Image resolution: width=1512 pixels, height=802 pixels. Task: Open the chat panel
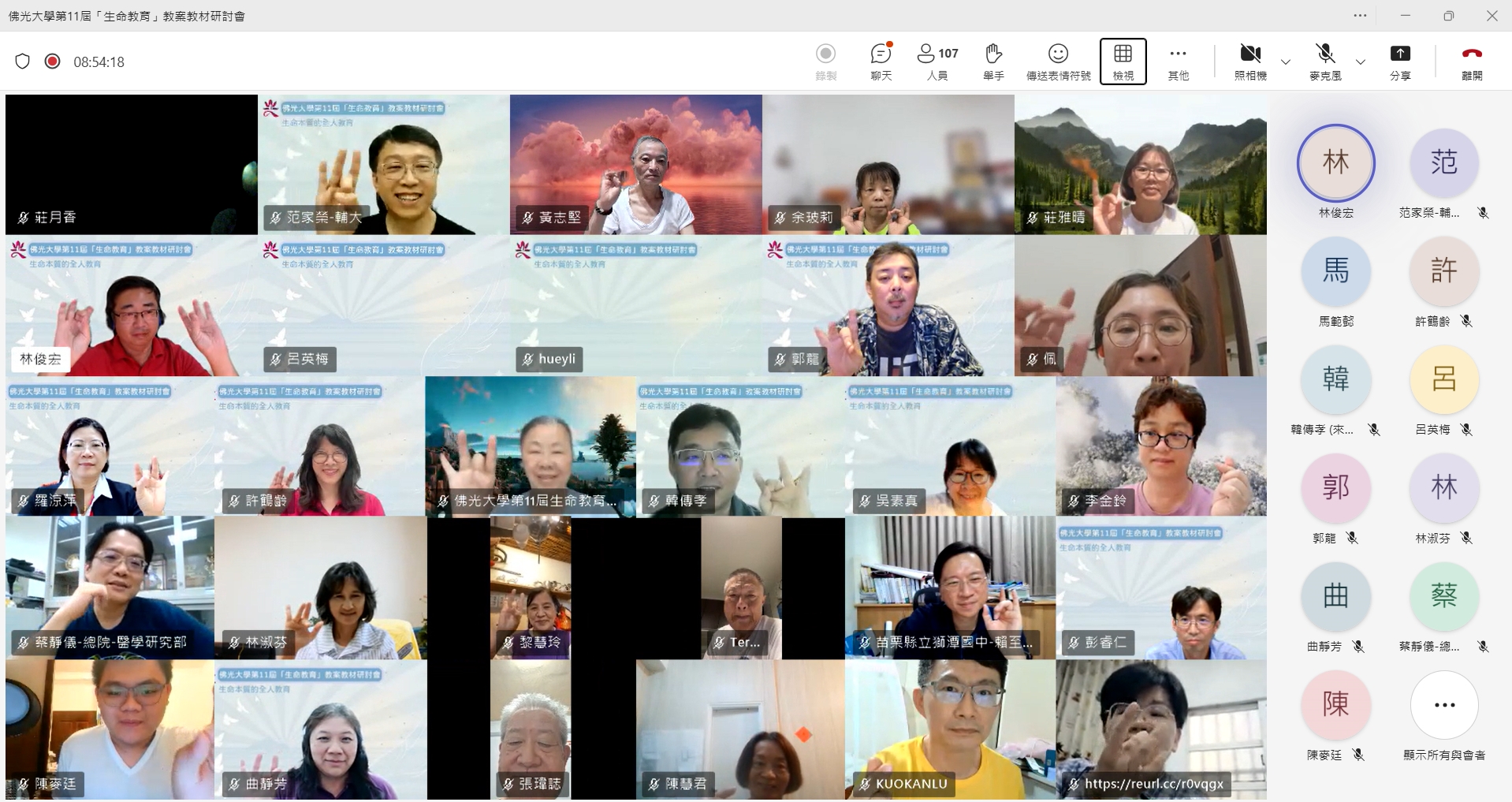pos(881,62)
